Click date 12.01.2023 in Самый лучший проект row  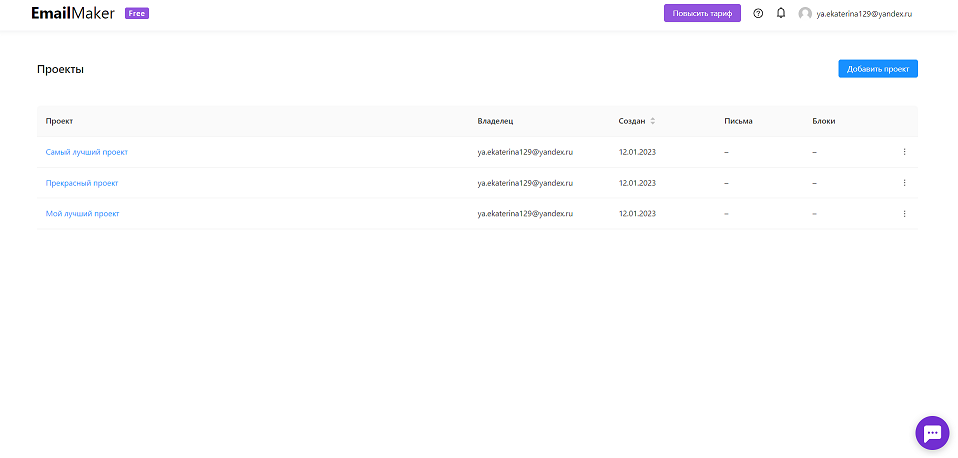pos(637,152)
